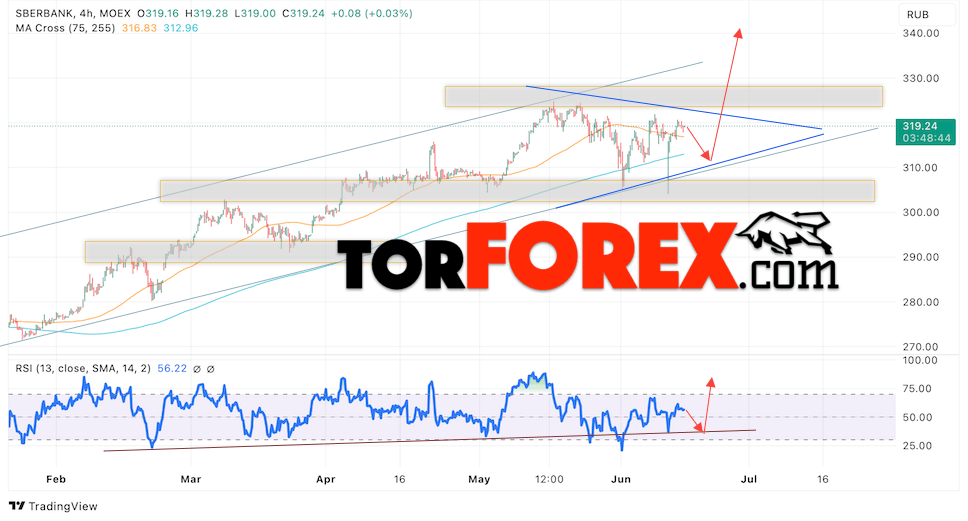This screenshot has width=968, height=521.
Task: Click the orange MA value 316.83
Action: click(x=140, y=28)
